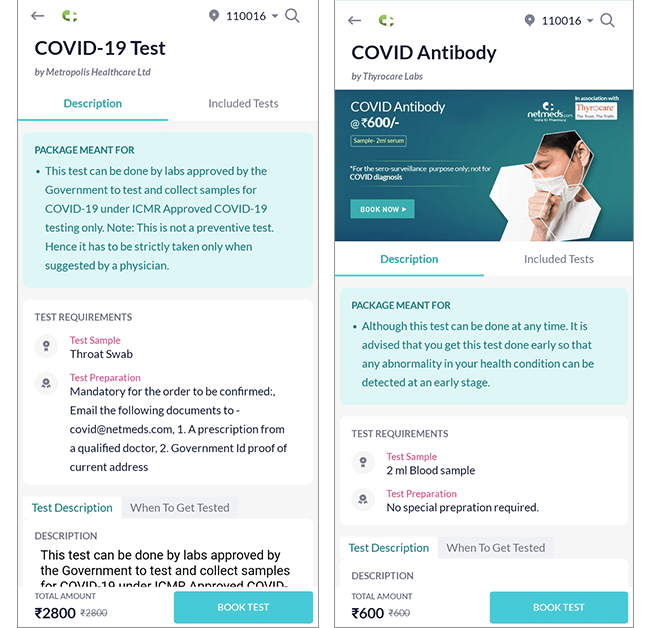Expand pincode 110016 dropdown on COVID Antibody
The width and height of the screenshot is (651, 628).
pos(591,21)
